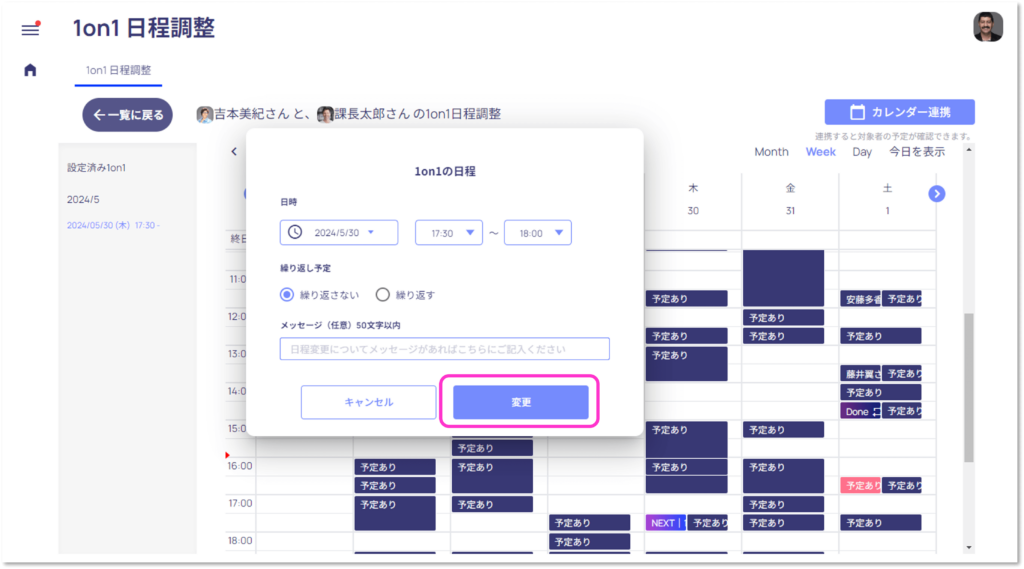Screen dimensions: 1024x569
Task: Expand the 17:30 start time dropdown
Action: coord(449,232)
